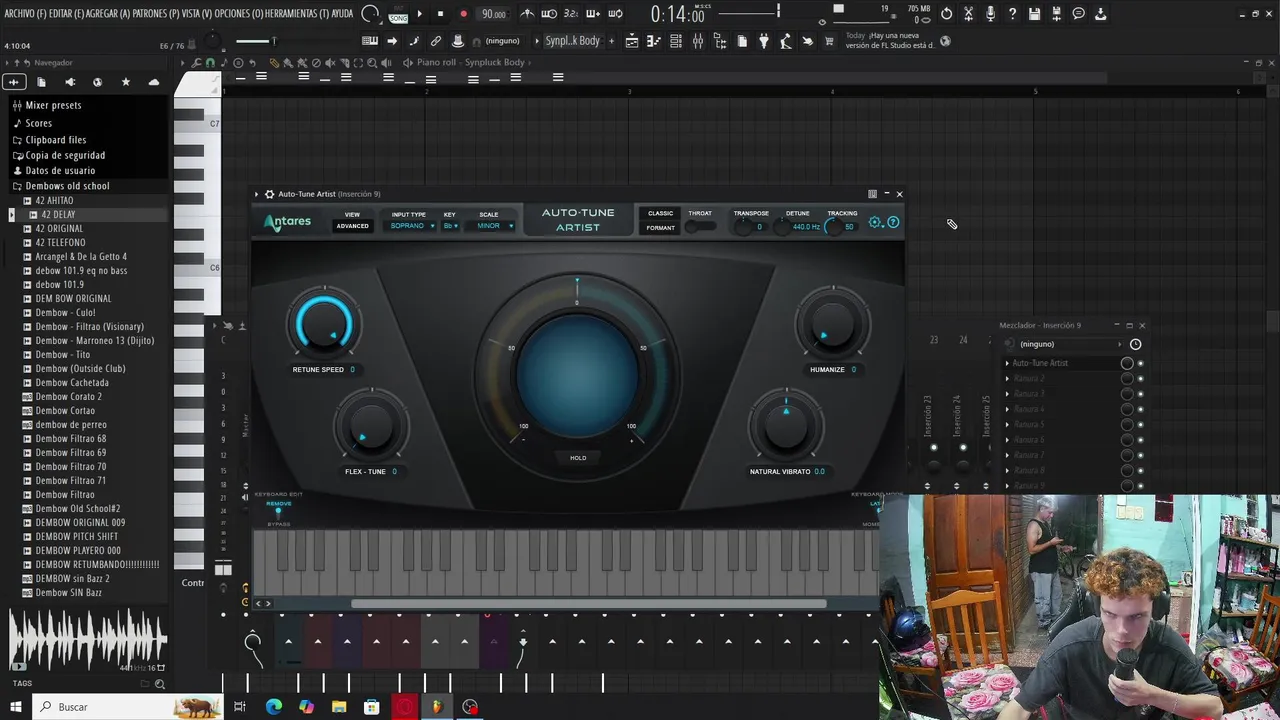
Task: Select the browser cloud tab icon
Action: 153,82
